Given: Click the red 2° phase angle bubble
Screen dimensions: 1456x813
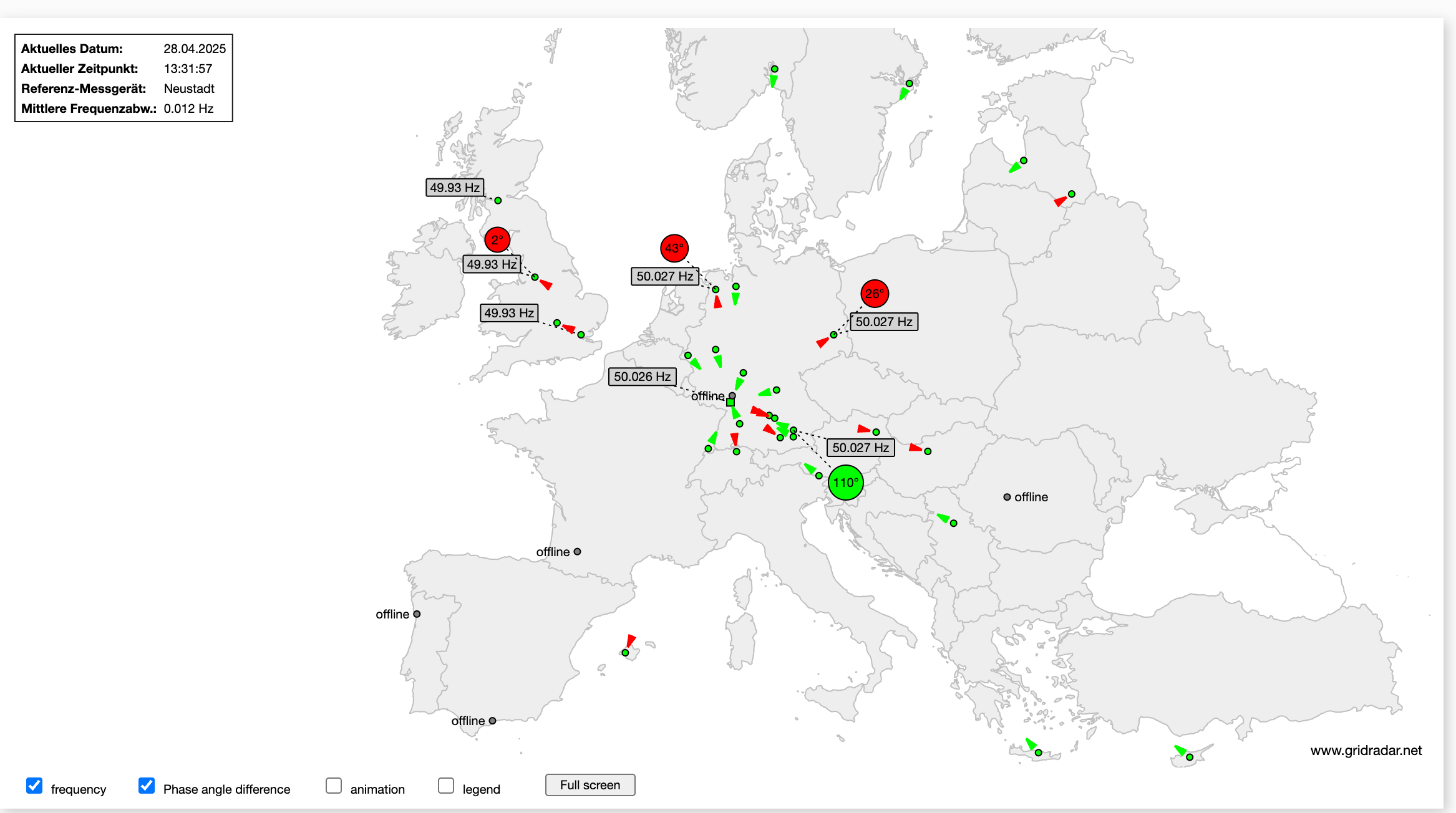Looking at the screenshot, I should coord(497,240).
